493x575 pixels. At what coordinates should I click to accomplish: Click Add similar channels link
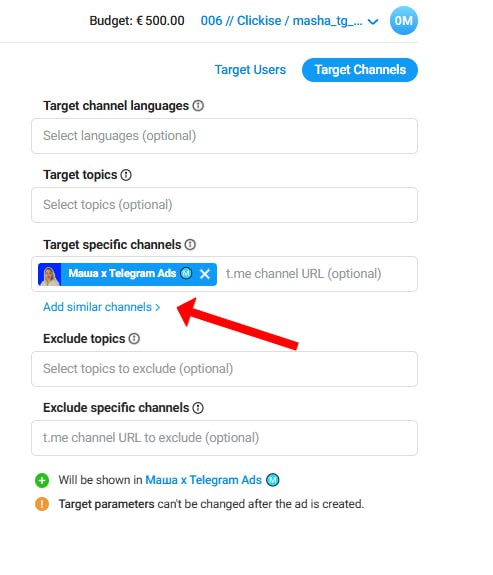102,307
